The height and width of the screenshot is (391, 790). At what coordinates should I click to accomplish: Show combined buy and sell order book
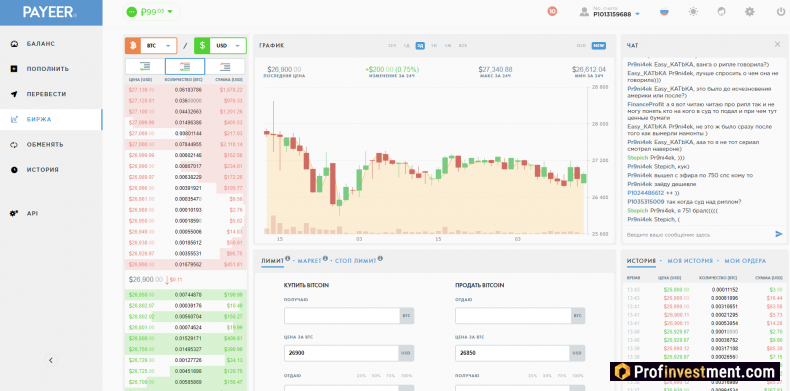[x=184, y=66]
